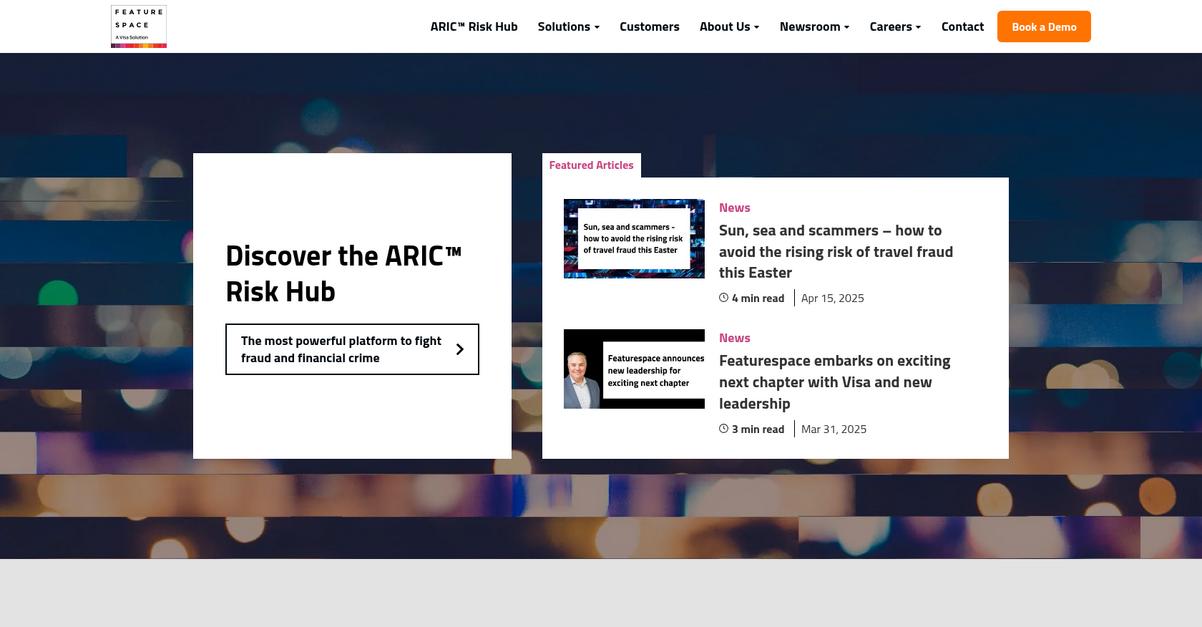1202x627 pixels.
Task: Open the Sun, sea and scammers thumbnail
Action: [x=634, y=238]
